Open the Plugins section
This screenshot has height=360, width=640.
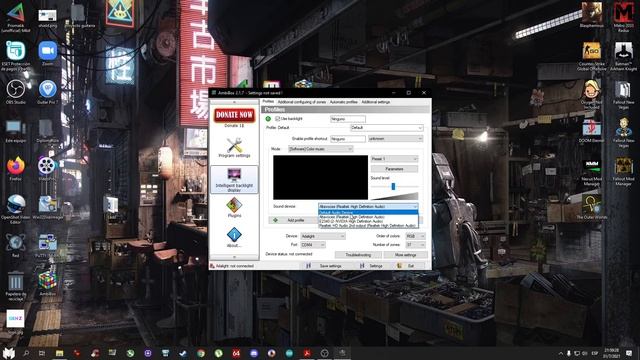(x=234, y=207)
